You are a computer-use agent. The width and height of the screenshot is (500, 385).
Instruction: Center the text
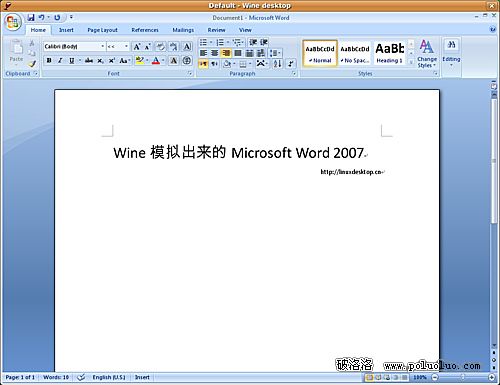pyautogui.click(x=215, y=53)
